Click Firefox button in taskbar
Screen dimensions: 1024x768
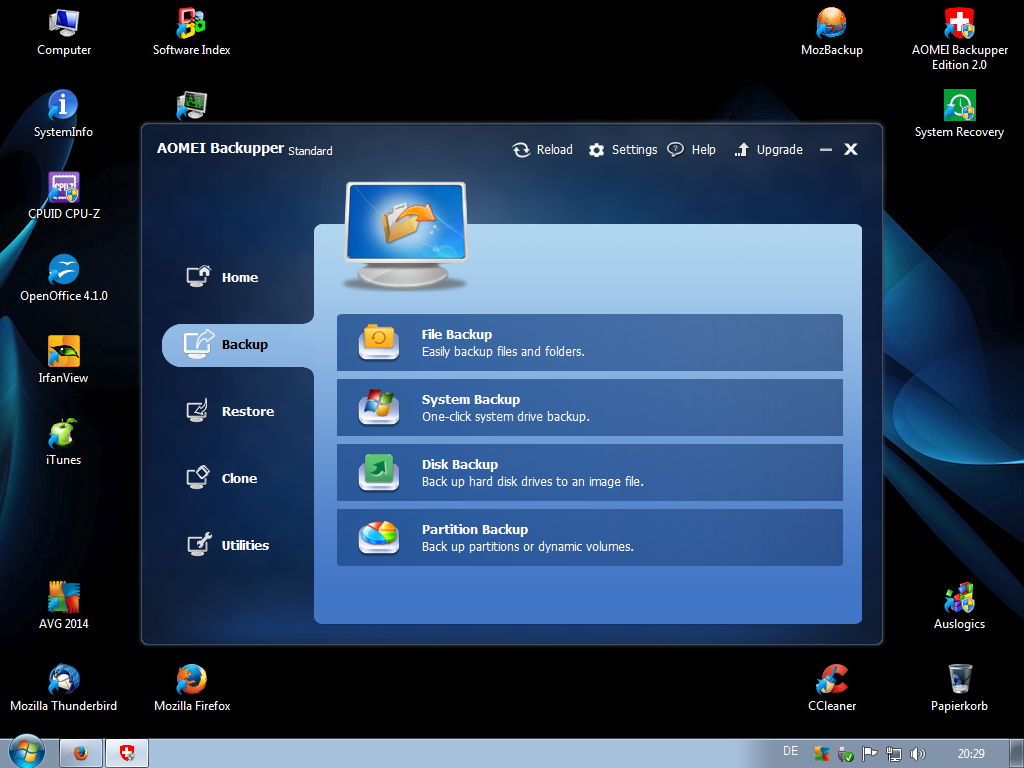pyautogui.click(x=81, y=754)
